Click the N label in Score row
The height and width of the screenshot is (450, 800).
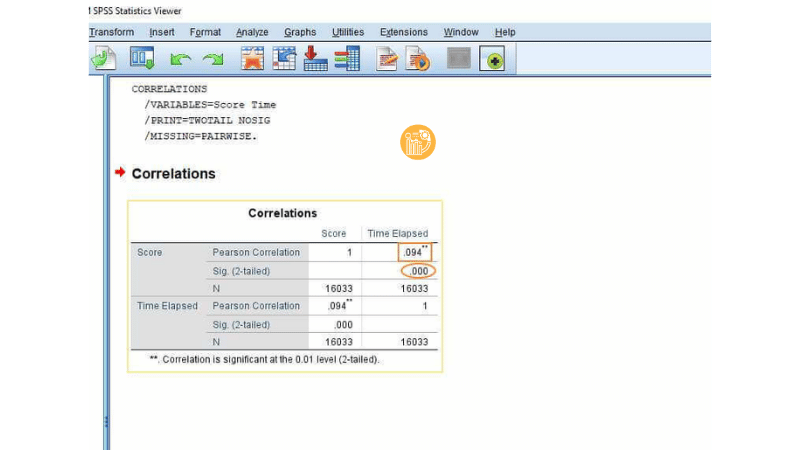[216, 289]
